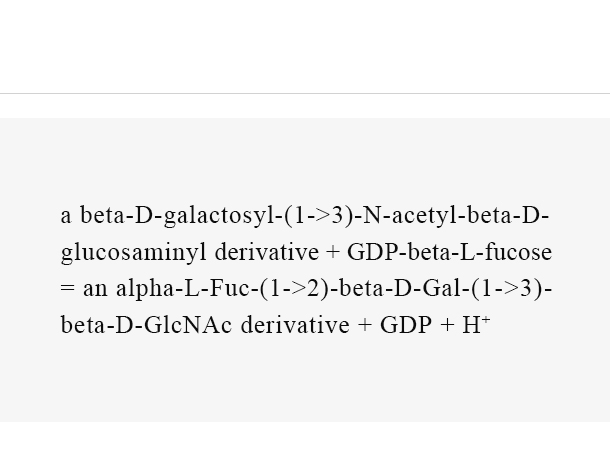Screen dimensions: 610x463
Task: Click the word "glucosaminyl" in the reaction
Action: (134, 253)
